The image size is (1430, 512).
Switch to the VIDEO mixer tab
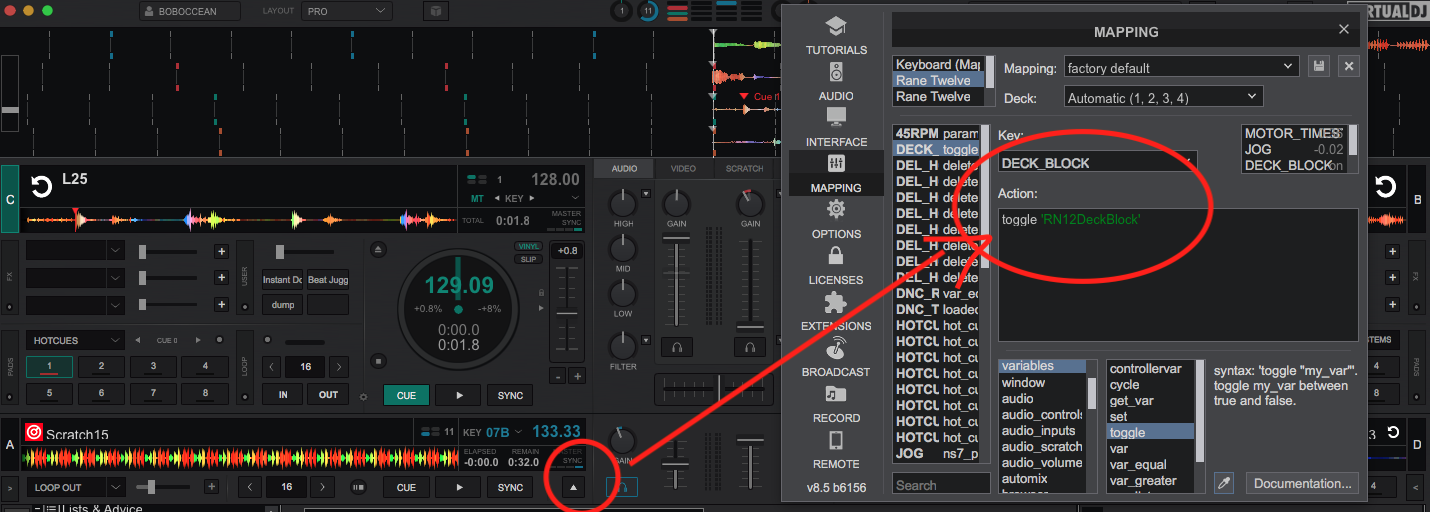(x=683, y=168)
